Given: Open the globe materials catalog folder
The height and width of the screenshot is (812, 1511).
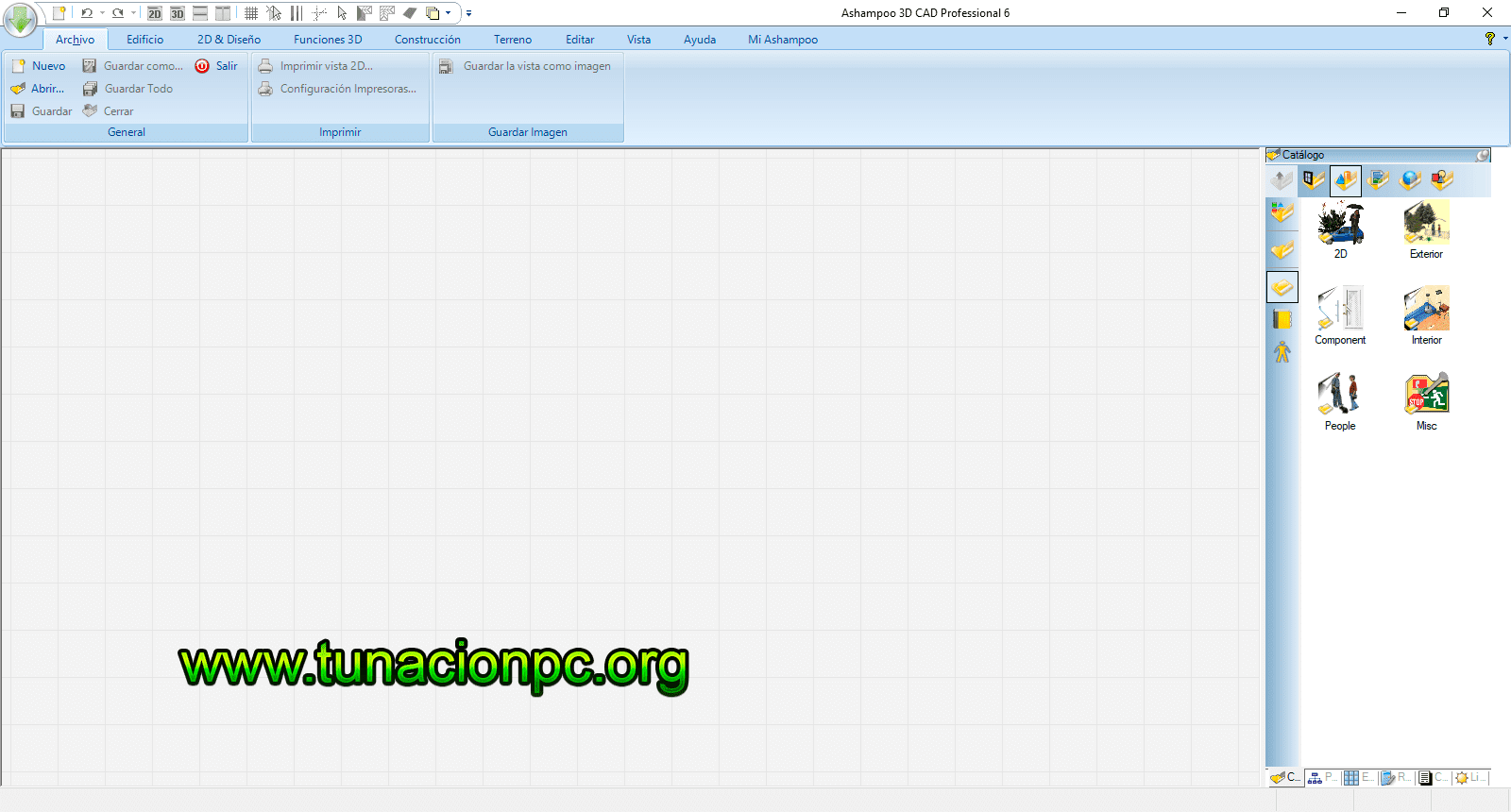Looking at the screenshot, I should tap(1410, 179).
